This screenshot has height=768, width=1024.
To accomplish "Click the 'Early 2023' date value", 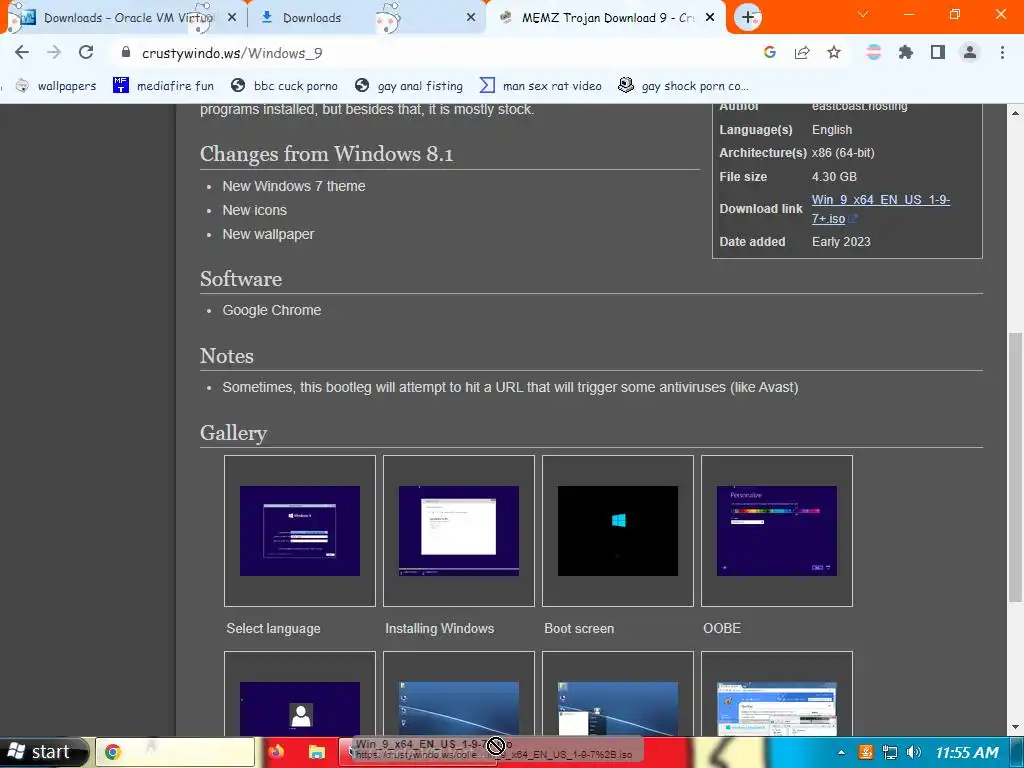I will click(841, 242).
